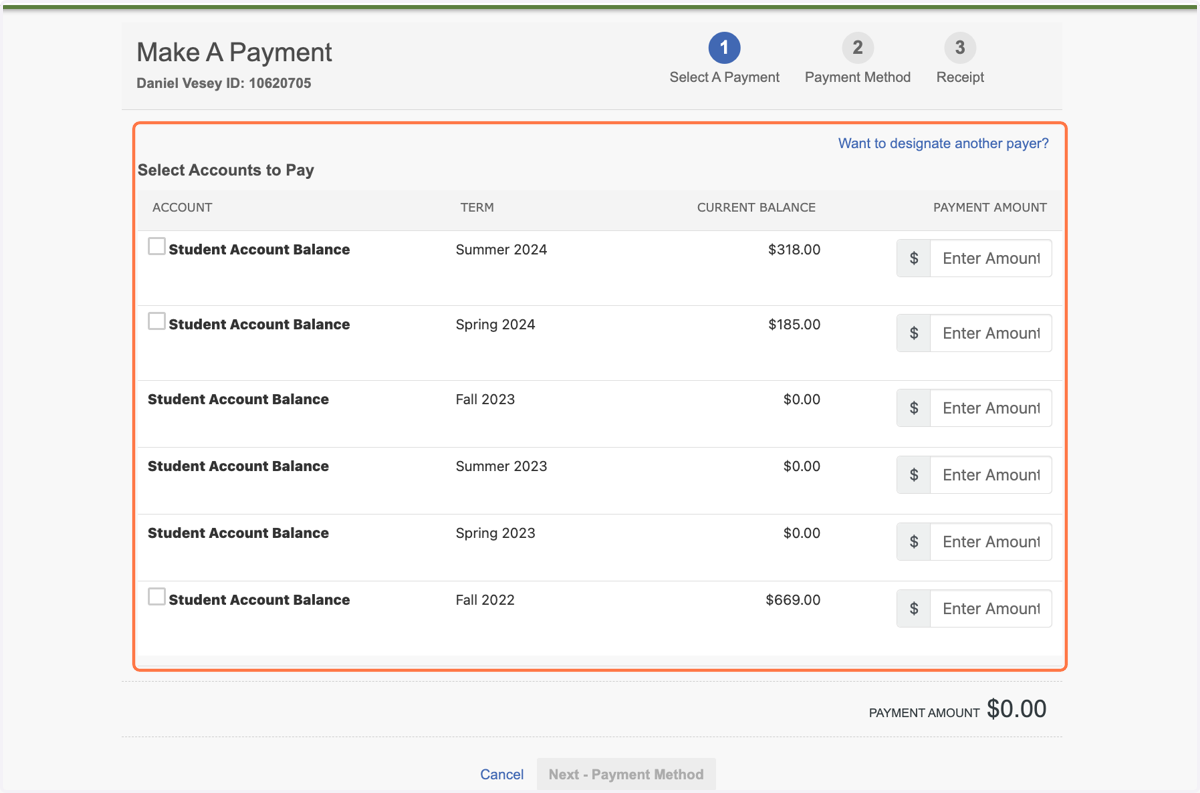Click the $0.00 balance in Spring 2023 row

[802, 533]
